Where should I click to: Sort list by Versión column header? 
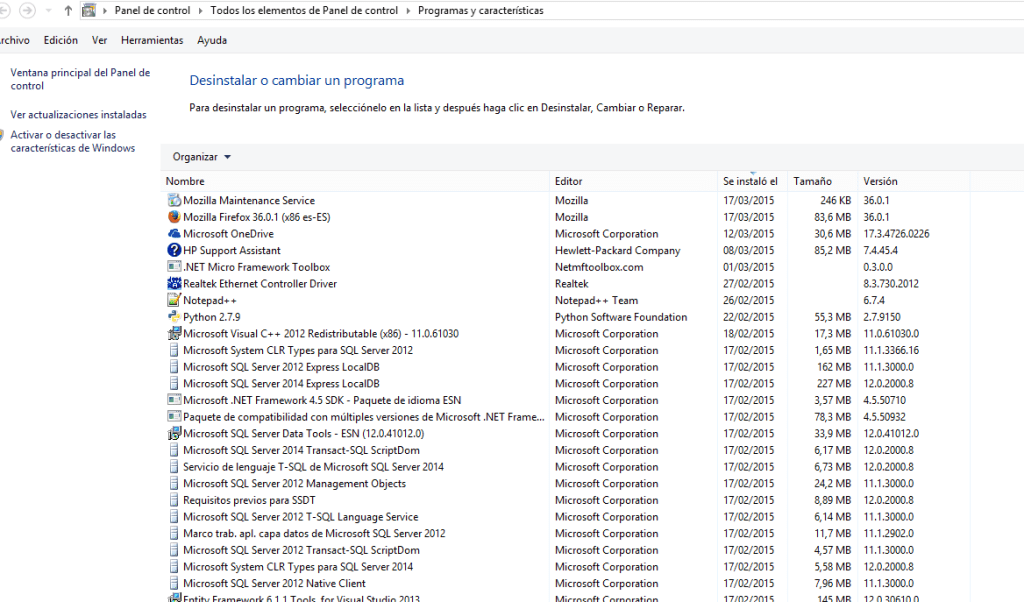[x=914, y=181]
